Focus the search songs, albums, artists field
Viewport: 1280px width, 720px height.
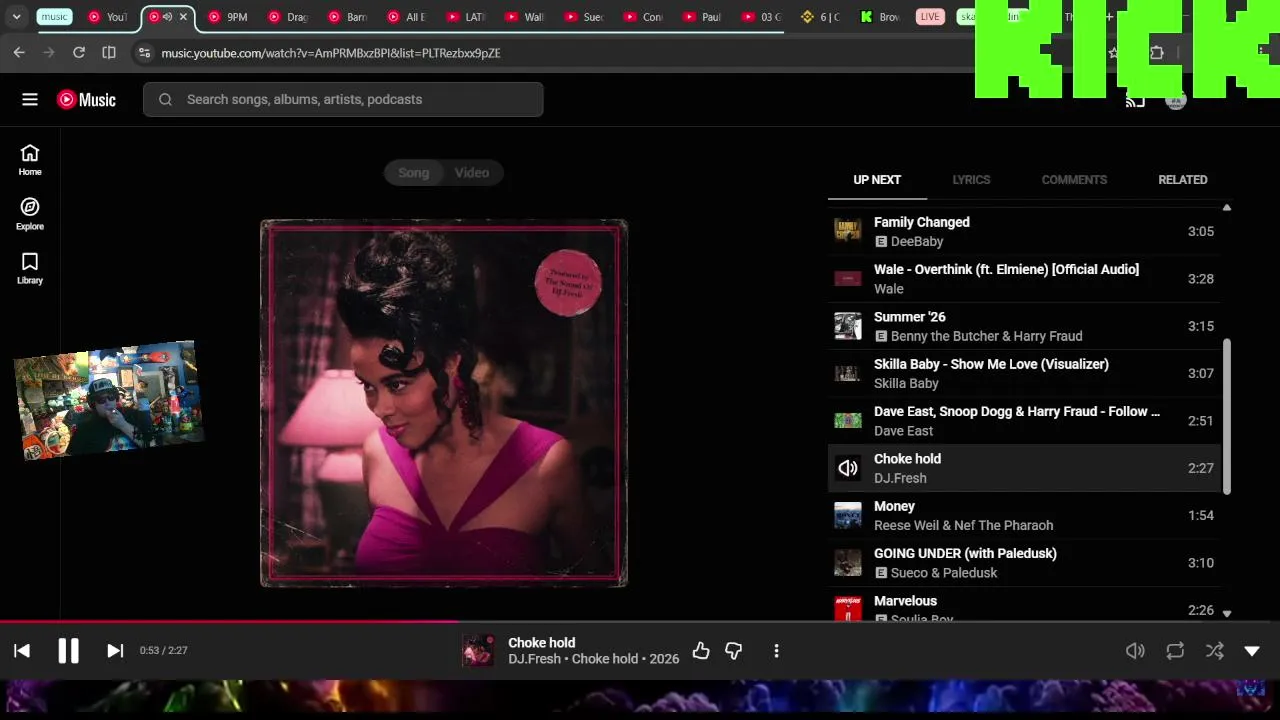(343, 99)
